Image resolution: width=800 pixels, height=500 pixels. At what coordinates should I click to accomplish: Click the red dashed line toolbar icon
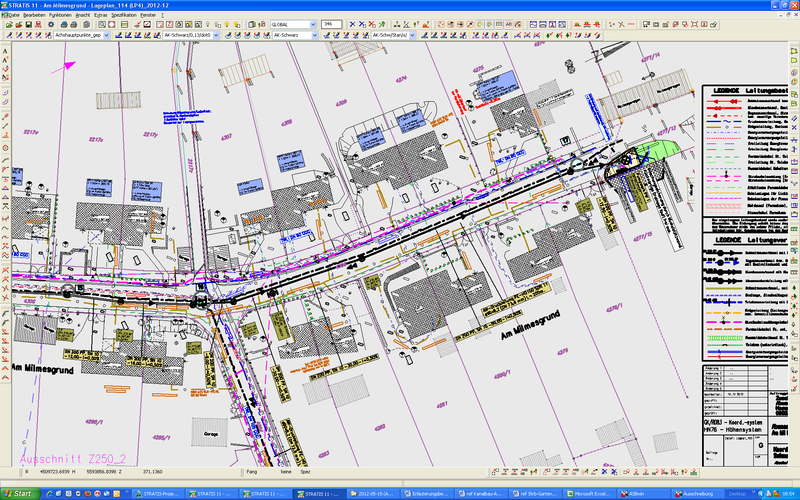[631, 24]
